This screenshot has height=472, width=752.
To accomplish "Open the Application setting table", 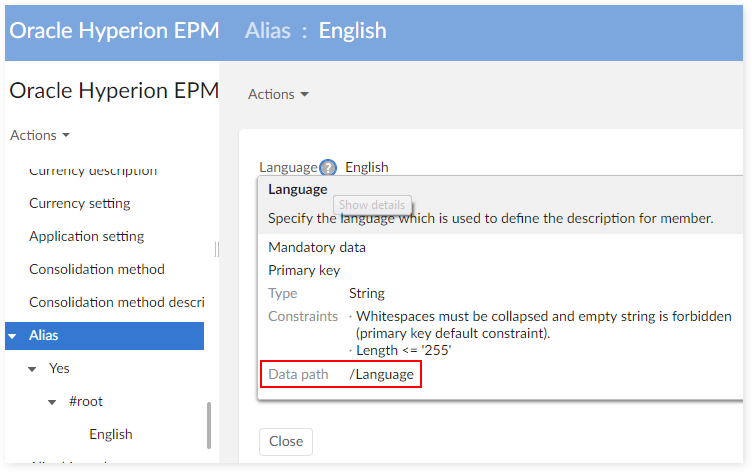I will 87,236.
